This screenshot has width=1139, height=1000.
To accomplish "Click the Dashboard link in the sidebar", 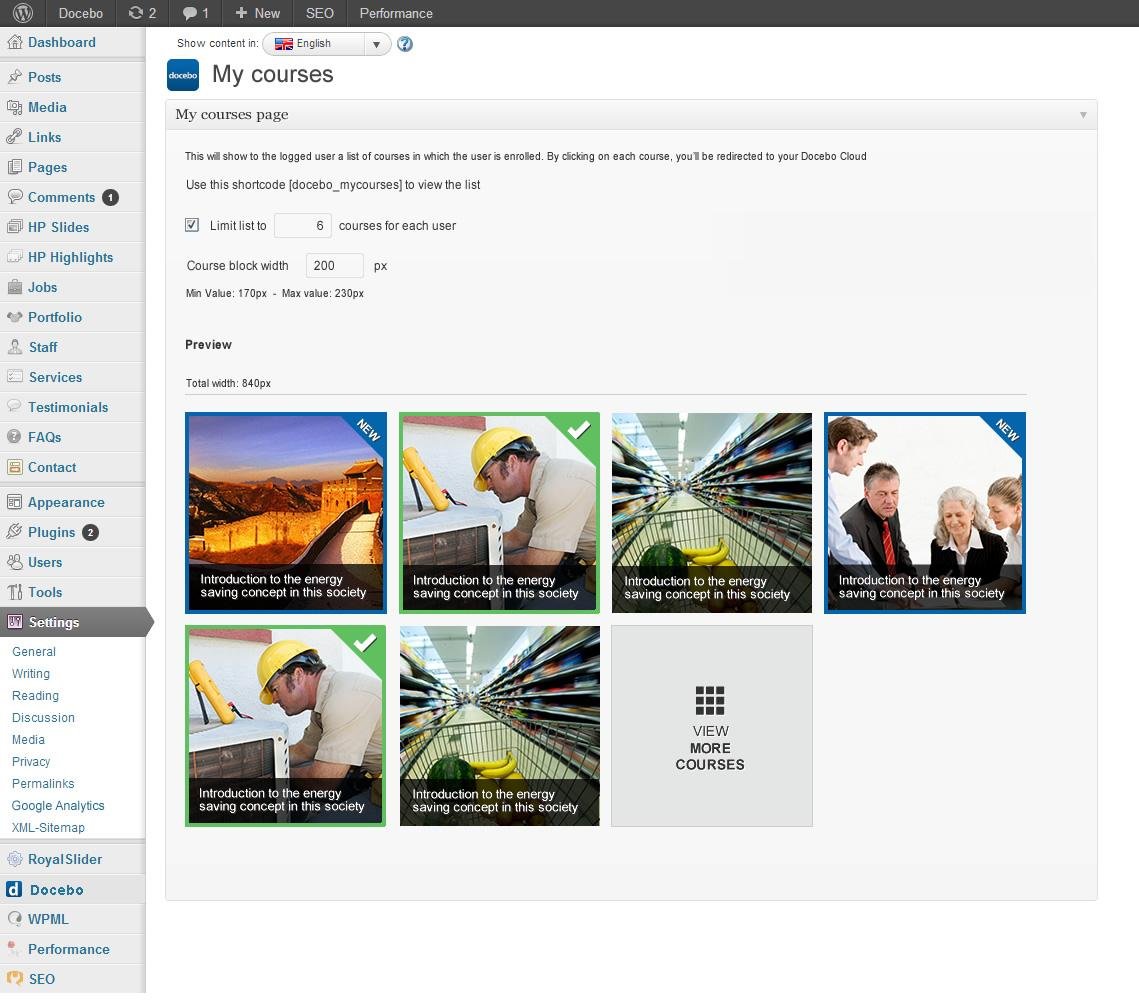I will point(62,42).
